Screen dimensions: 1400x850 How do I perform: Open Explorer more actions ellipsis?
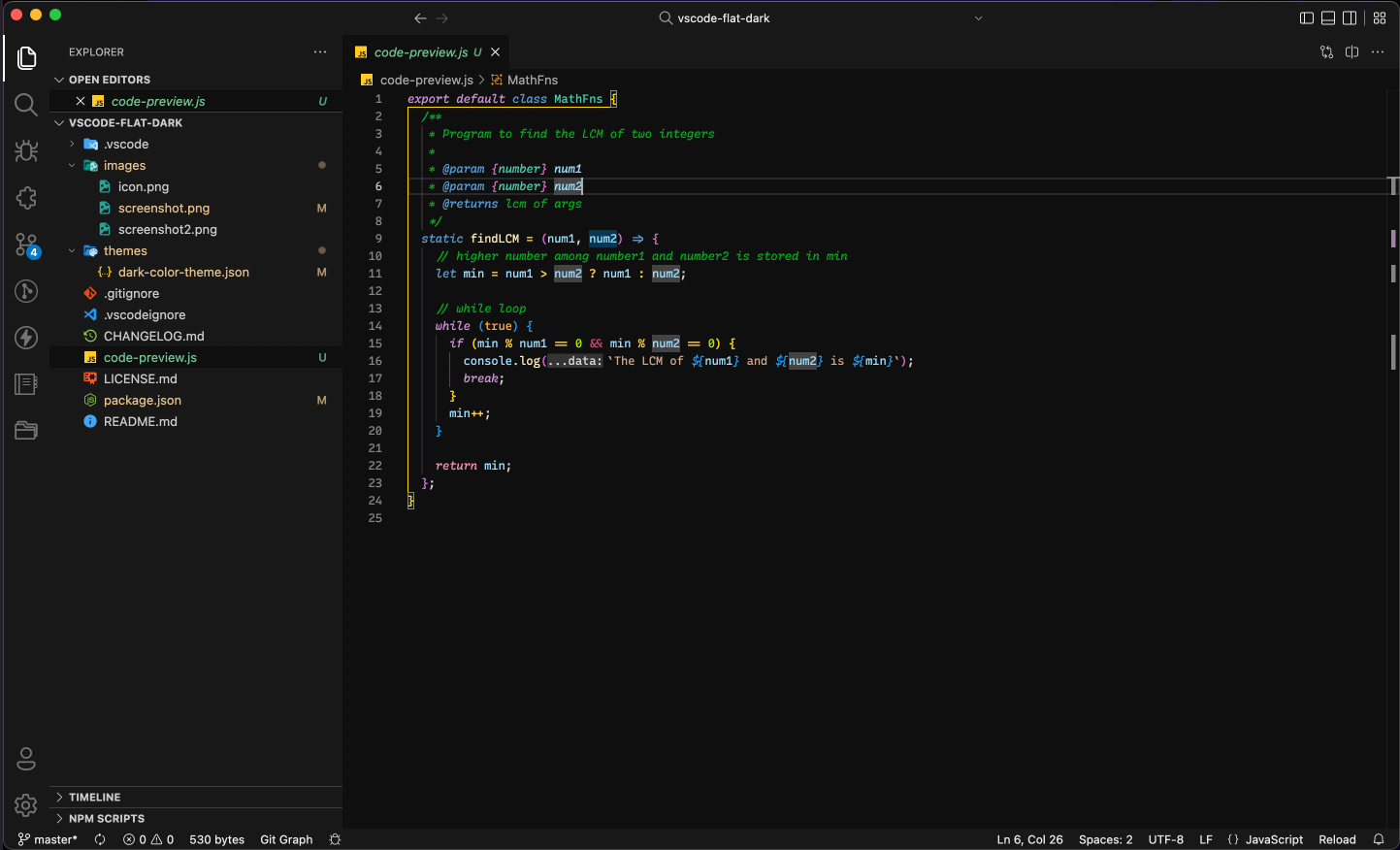[320, 52]
